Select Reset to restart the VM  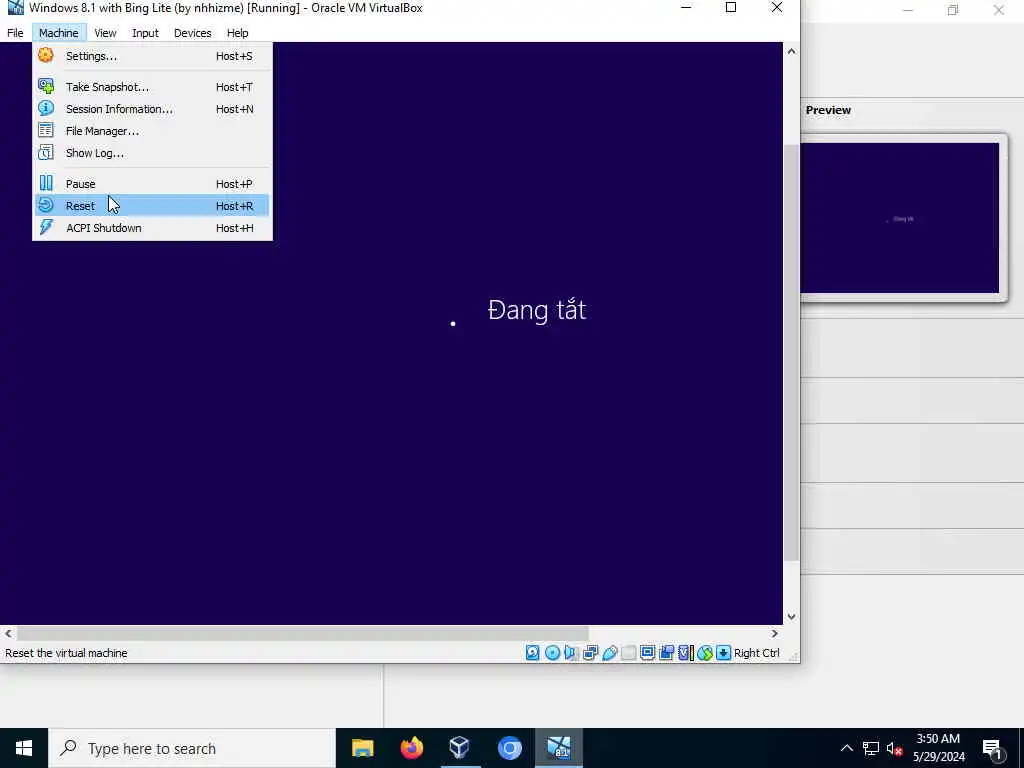(x=152, y=206)
